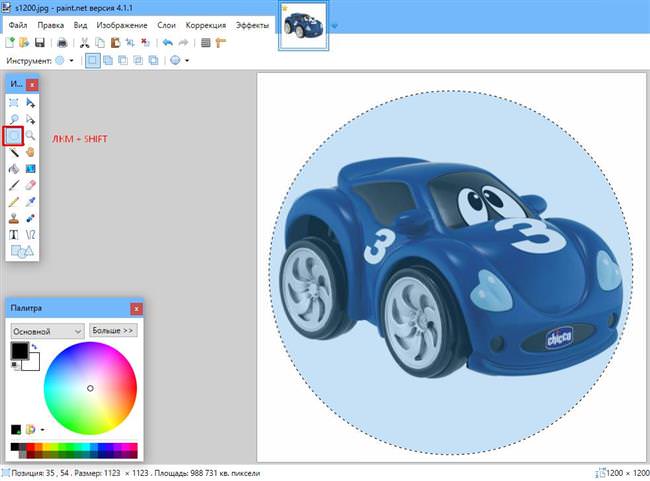The image size is (650, 481).
Task: Select the Line/Curve tool
Action: pos(30,235)
